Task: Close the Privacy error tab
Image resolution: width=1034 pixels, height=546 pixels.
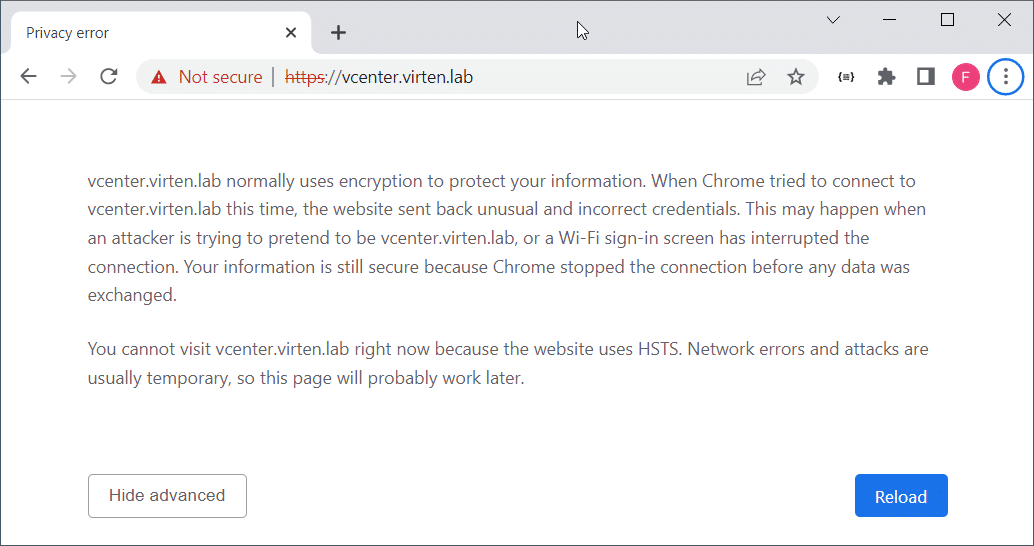Action: [291, 33]
